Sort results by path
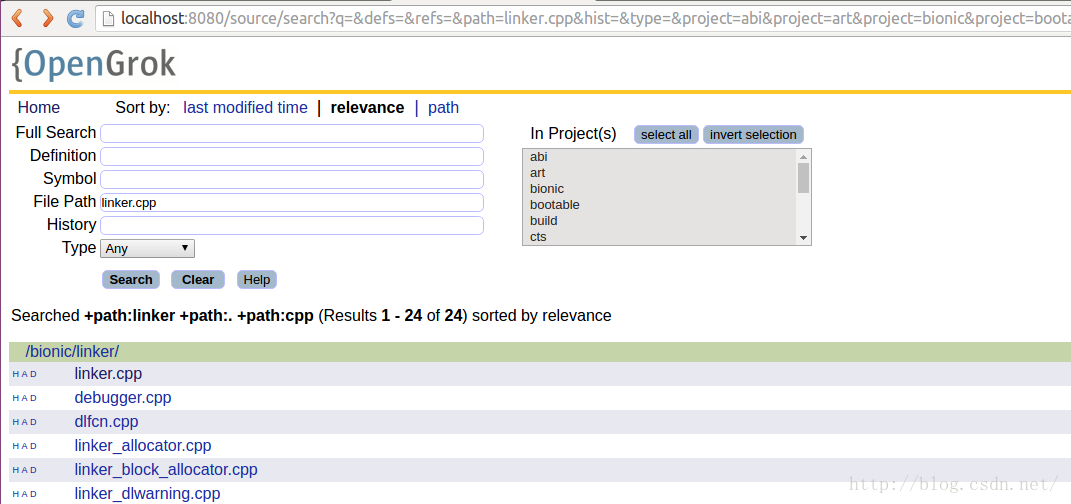Image resolution: width=1071 pixels, height=504 pixels. point(443,108)
